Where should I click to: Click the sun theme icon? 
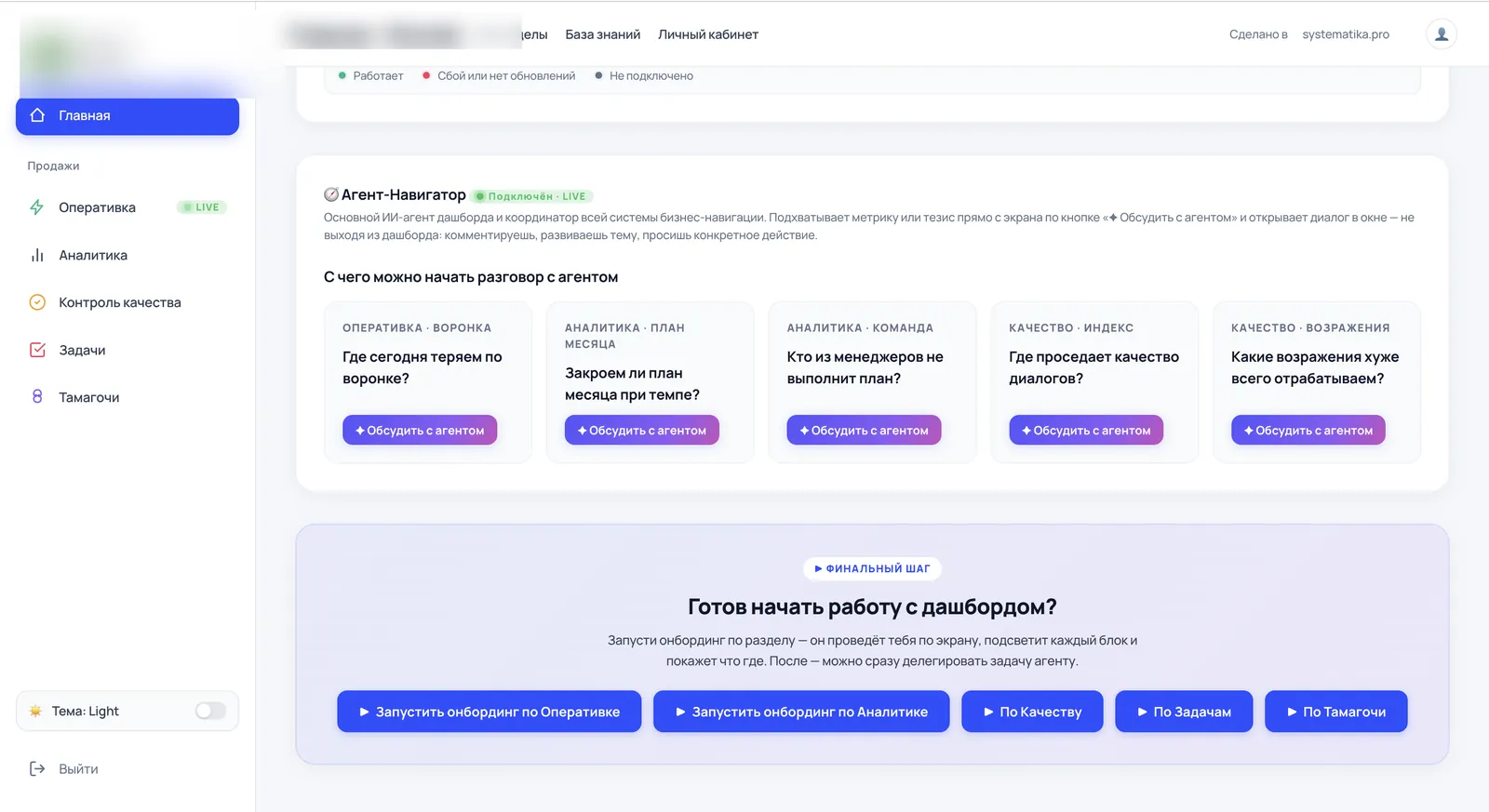[x=35, y=711]
